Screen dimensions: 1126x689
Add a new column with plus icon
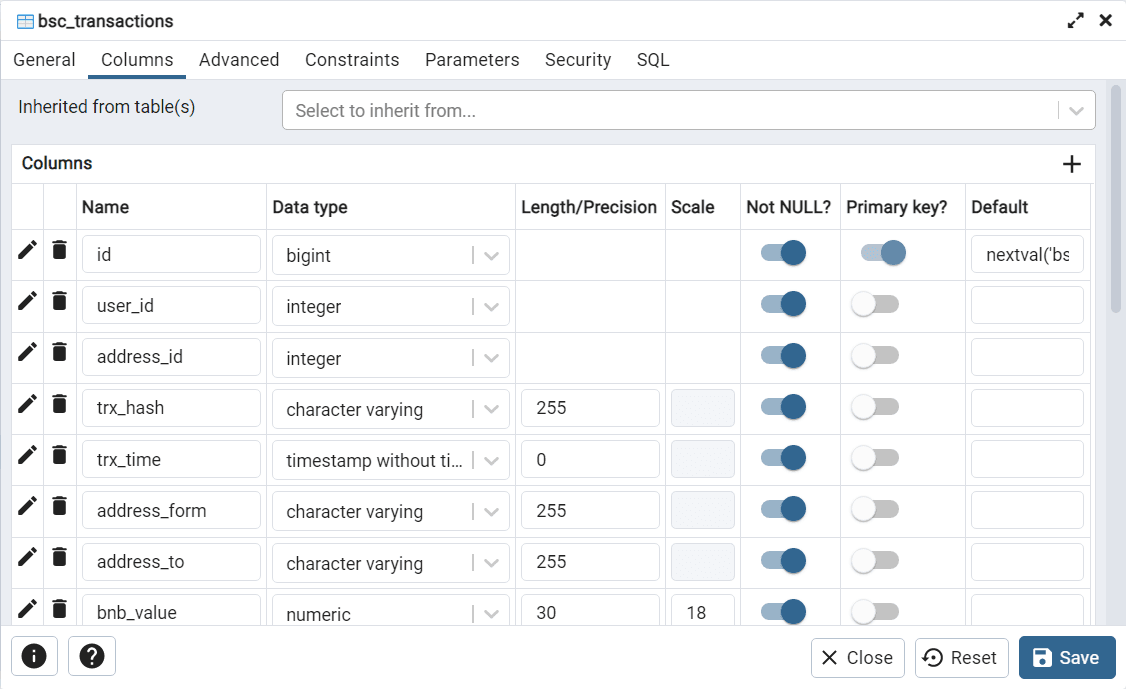1072,164
